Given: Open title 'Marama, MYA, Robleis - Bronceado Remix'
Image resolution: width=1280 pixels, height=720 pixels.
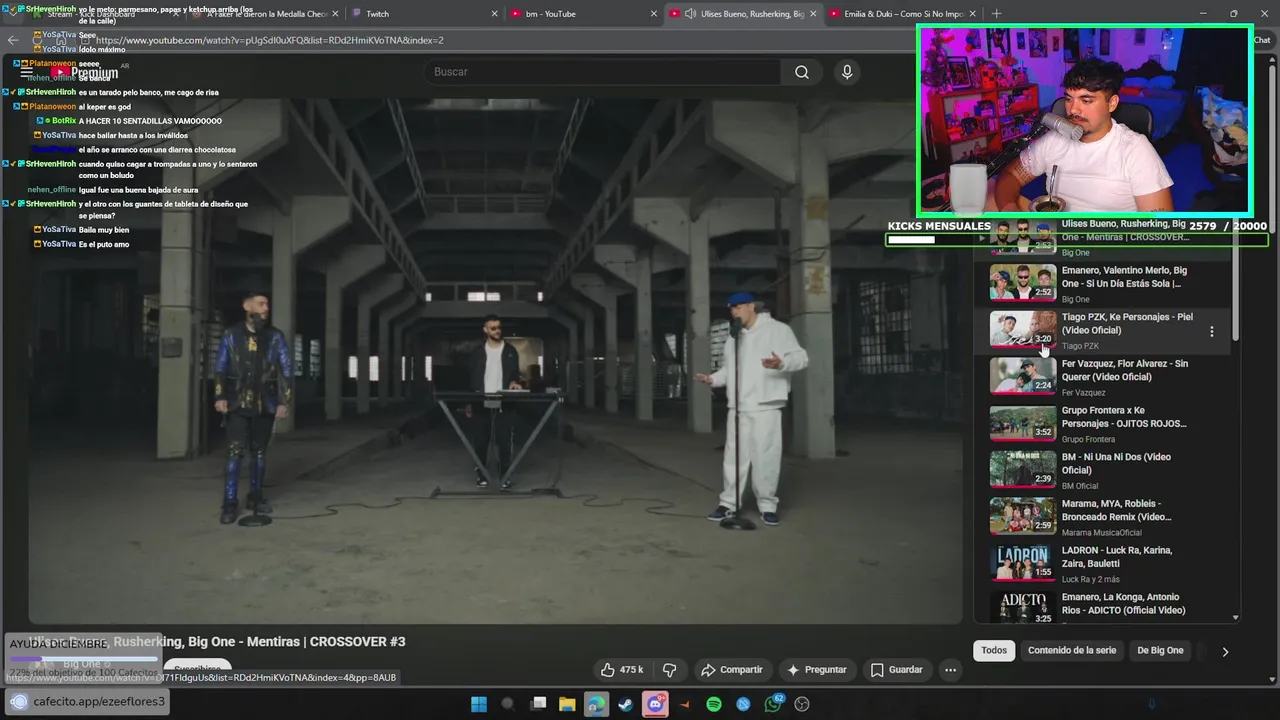Looking at the screenshot, I should coord(1117,510).
